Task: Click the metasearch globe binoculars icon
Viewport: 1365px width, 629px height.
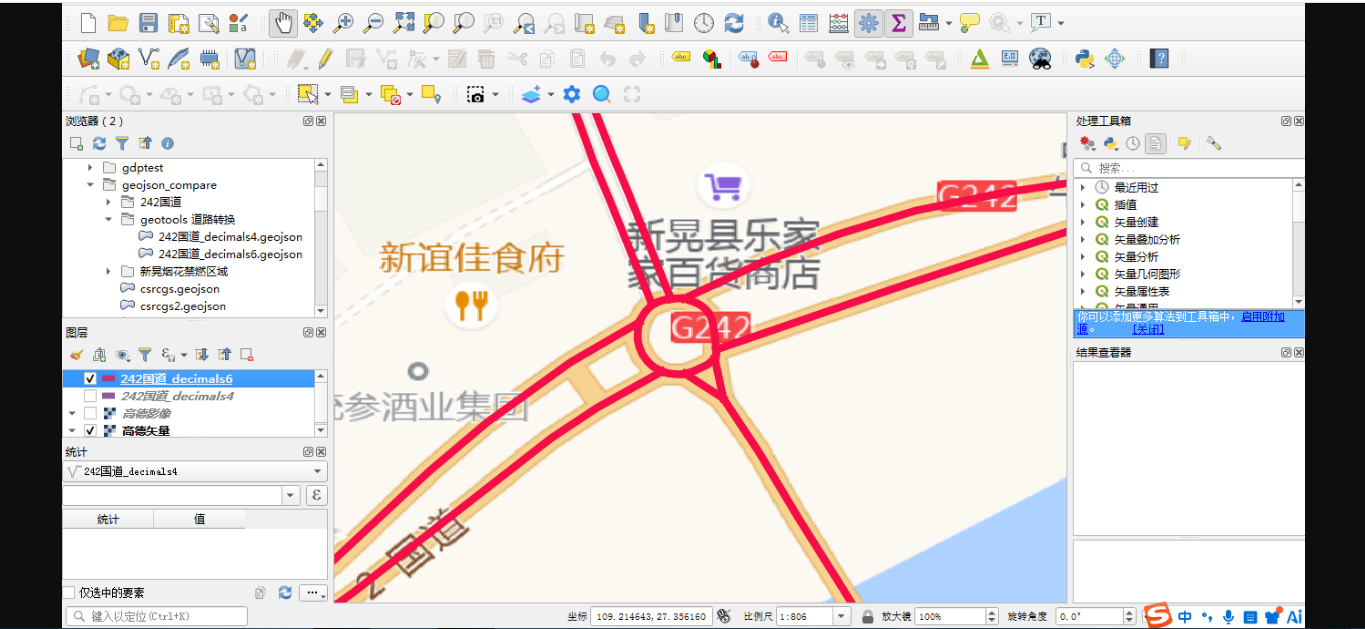Action: 1040,59
